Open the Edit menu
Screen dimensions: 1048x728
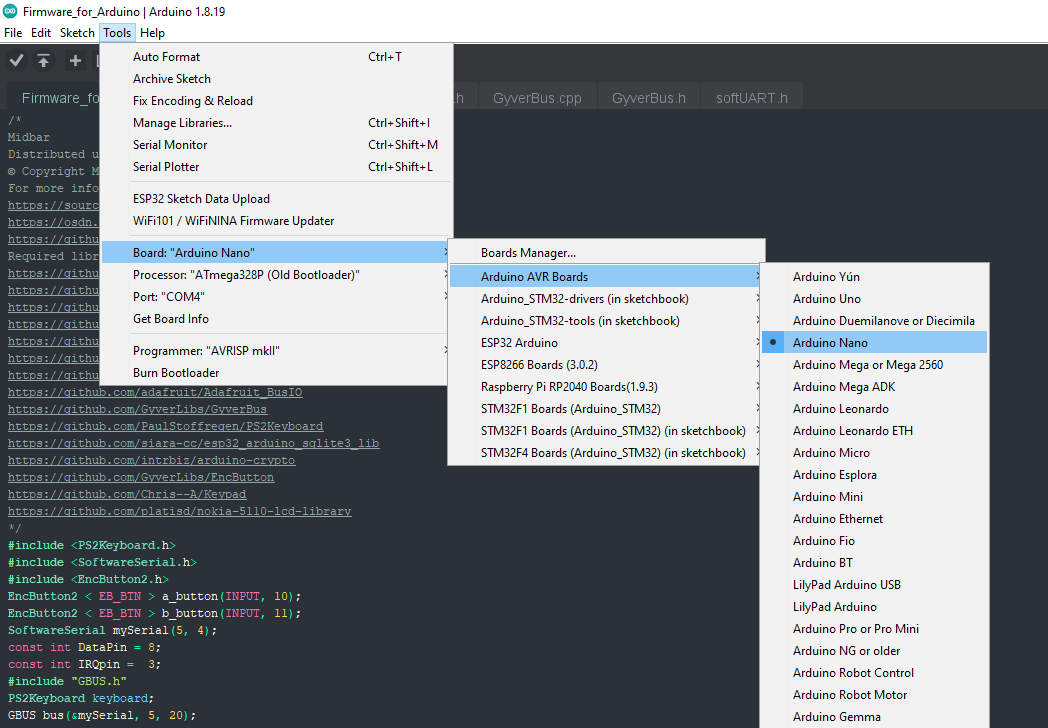click(41, 33)
